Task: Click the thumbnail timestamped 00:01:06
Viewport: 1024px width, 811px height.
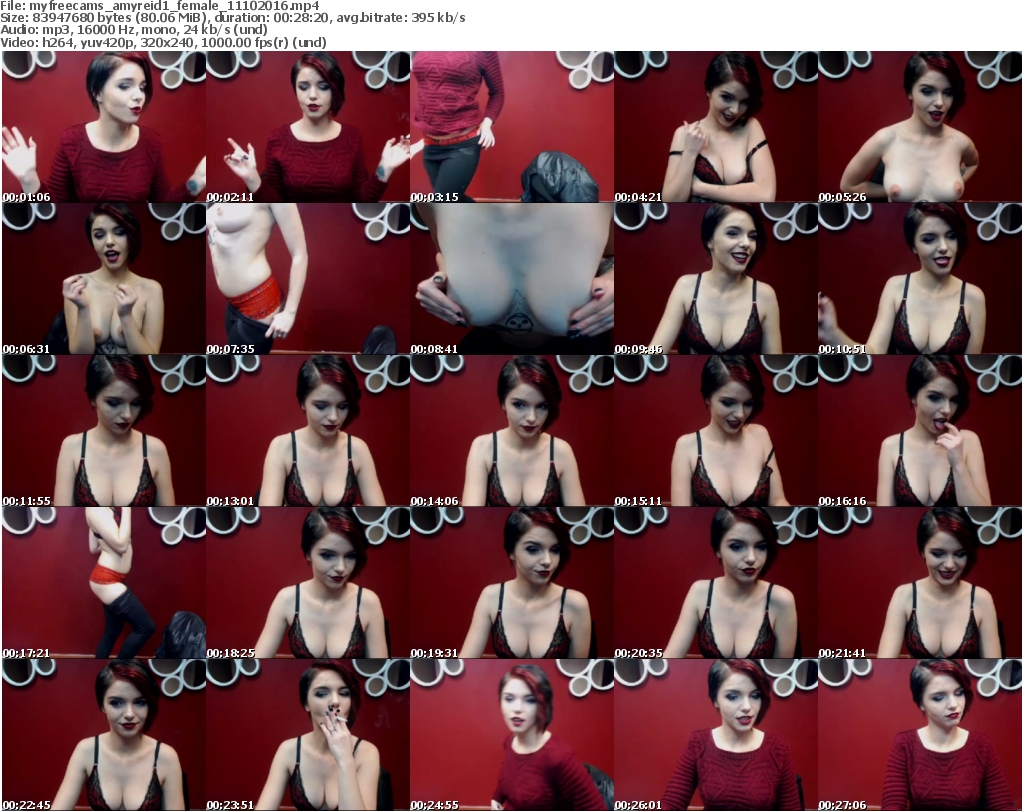Action: (x=103, y=127)
